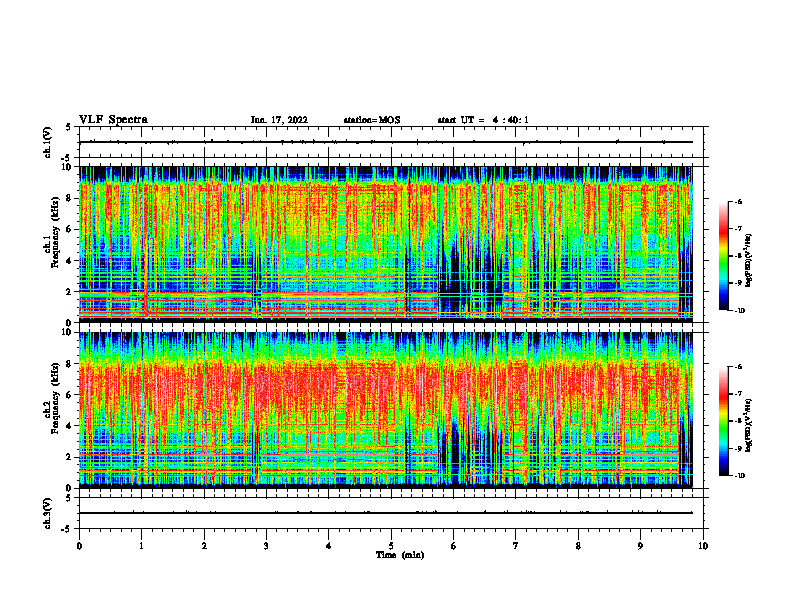Screen dimensions: 792x612
Task: Click time axis tick label "8"
Action: click(x=578, y=546)
